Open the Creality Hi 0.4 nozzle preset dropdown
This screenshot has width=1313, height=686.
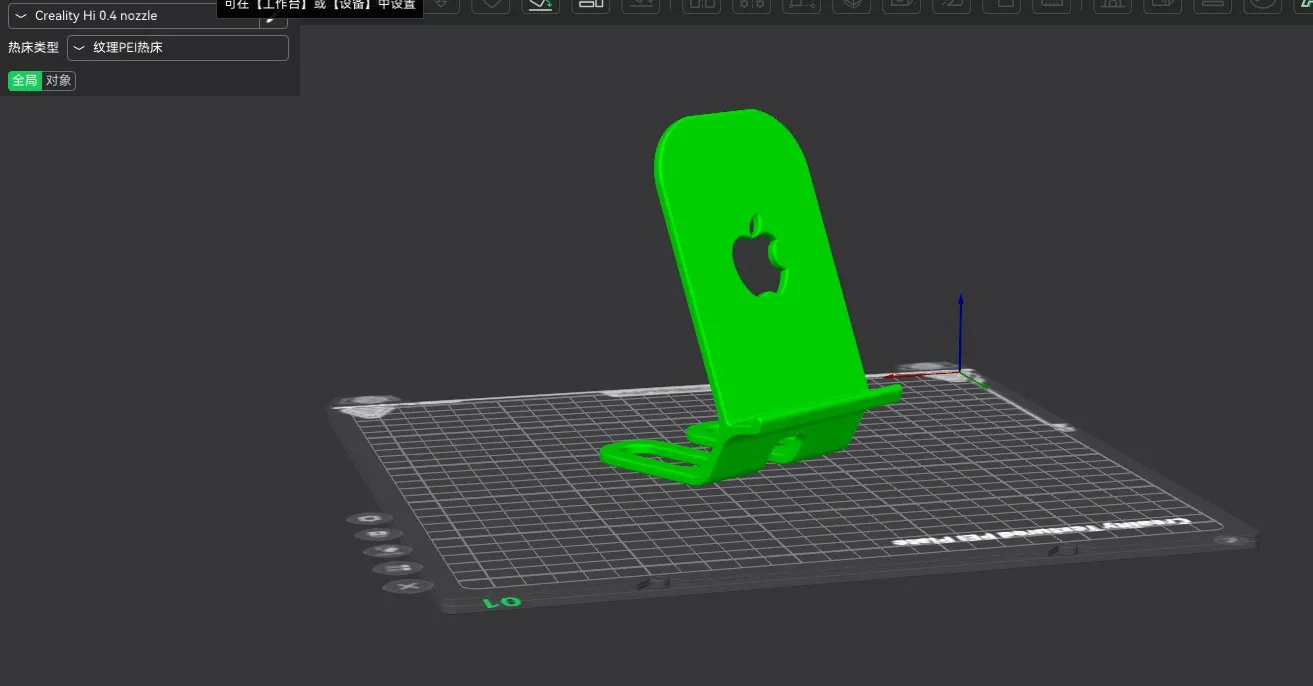(133, 16)
